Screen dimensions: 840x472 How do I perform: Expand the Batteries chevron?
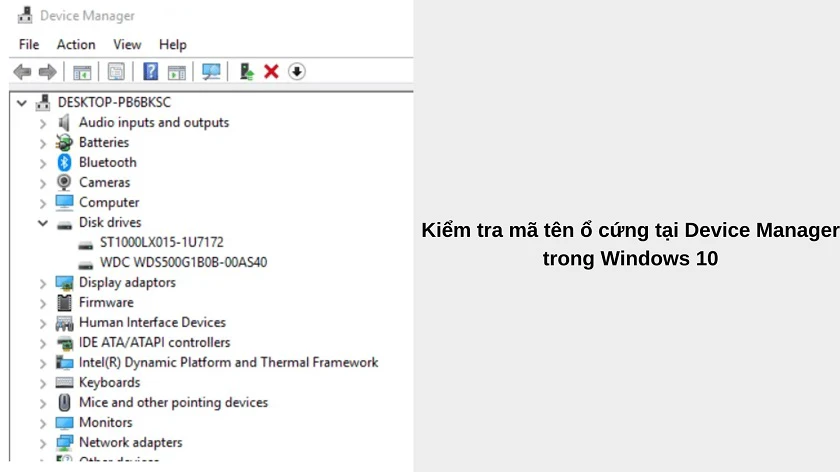pyautogui.click(x=43, y=144)
